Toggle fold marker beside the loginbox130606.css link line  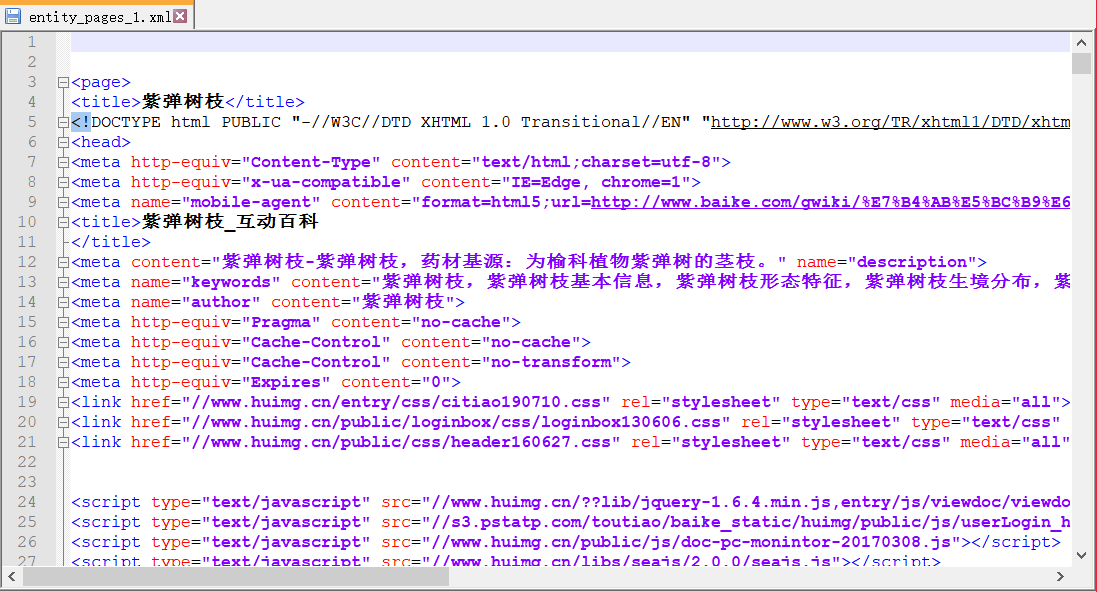[x=63, y=423]
